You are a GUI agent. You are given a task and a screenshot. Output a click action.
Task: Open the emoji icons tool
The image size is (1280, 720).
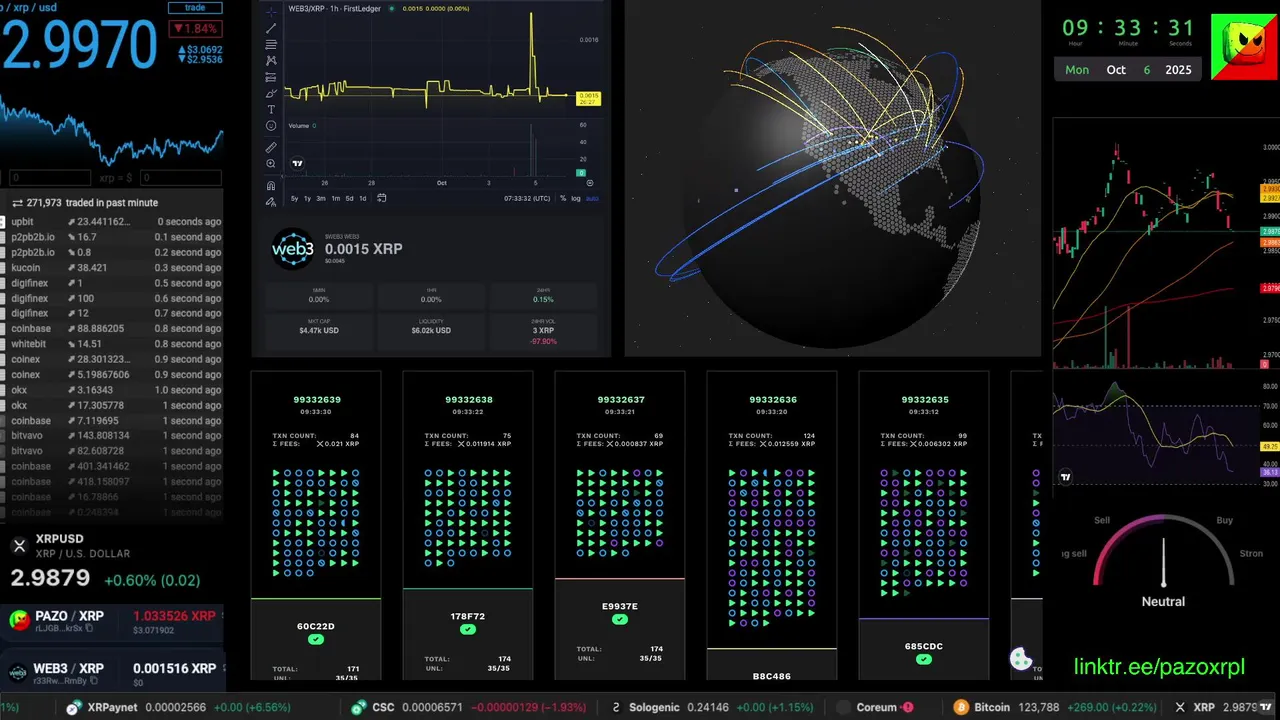(271, 126)
